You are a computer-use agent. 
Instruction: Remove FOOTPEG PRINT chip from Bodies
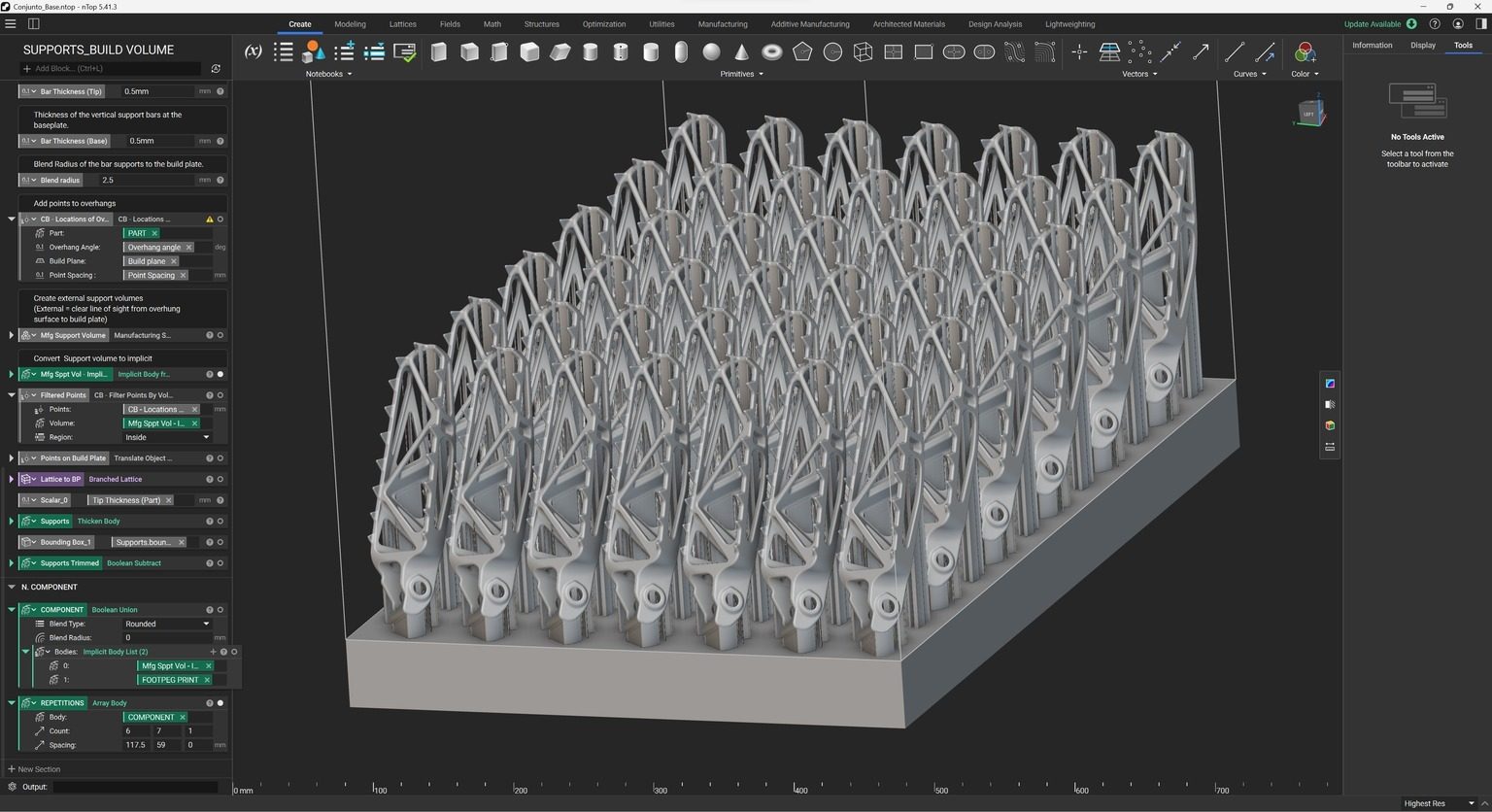[207, 680]
